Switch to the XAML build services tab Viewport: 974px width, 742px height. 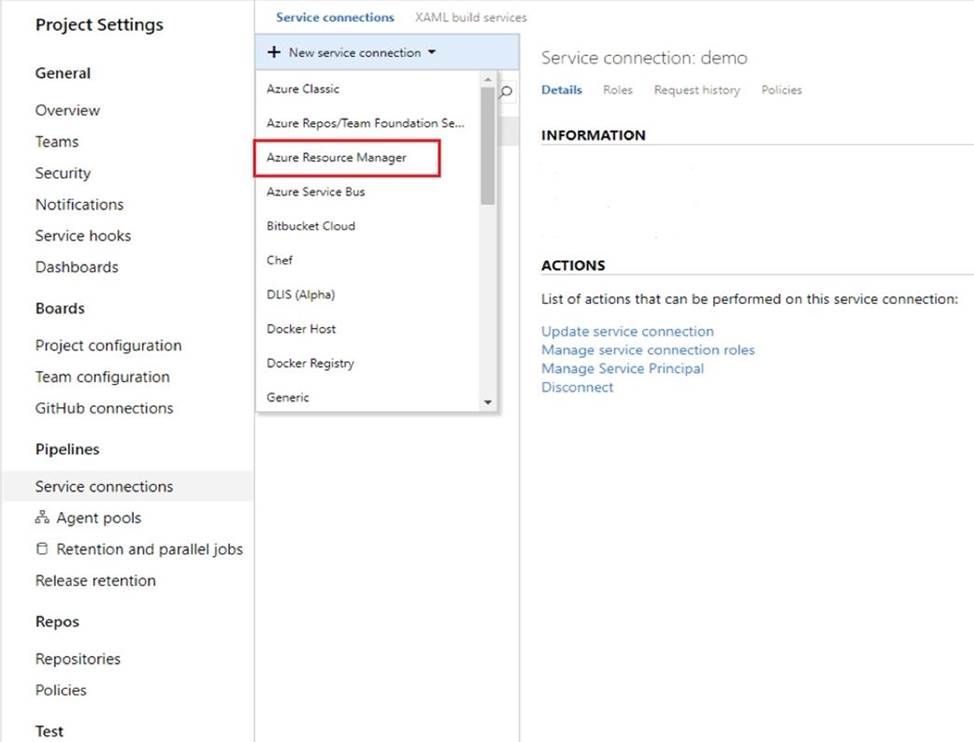pos(471,17)
